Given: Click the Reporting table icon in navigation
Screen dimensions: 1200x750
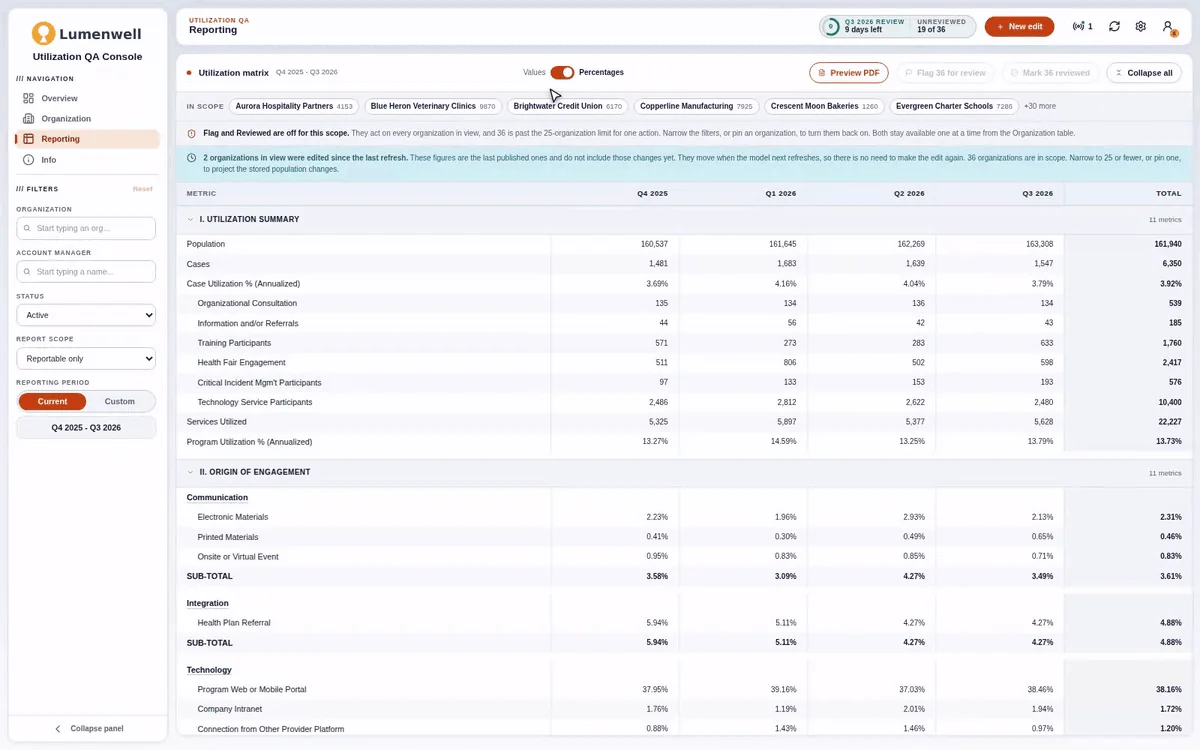Looking at the screenshot, I should (29, 139).
